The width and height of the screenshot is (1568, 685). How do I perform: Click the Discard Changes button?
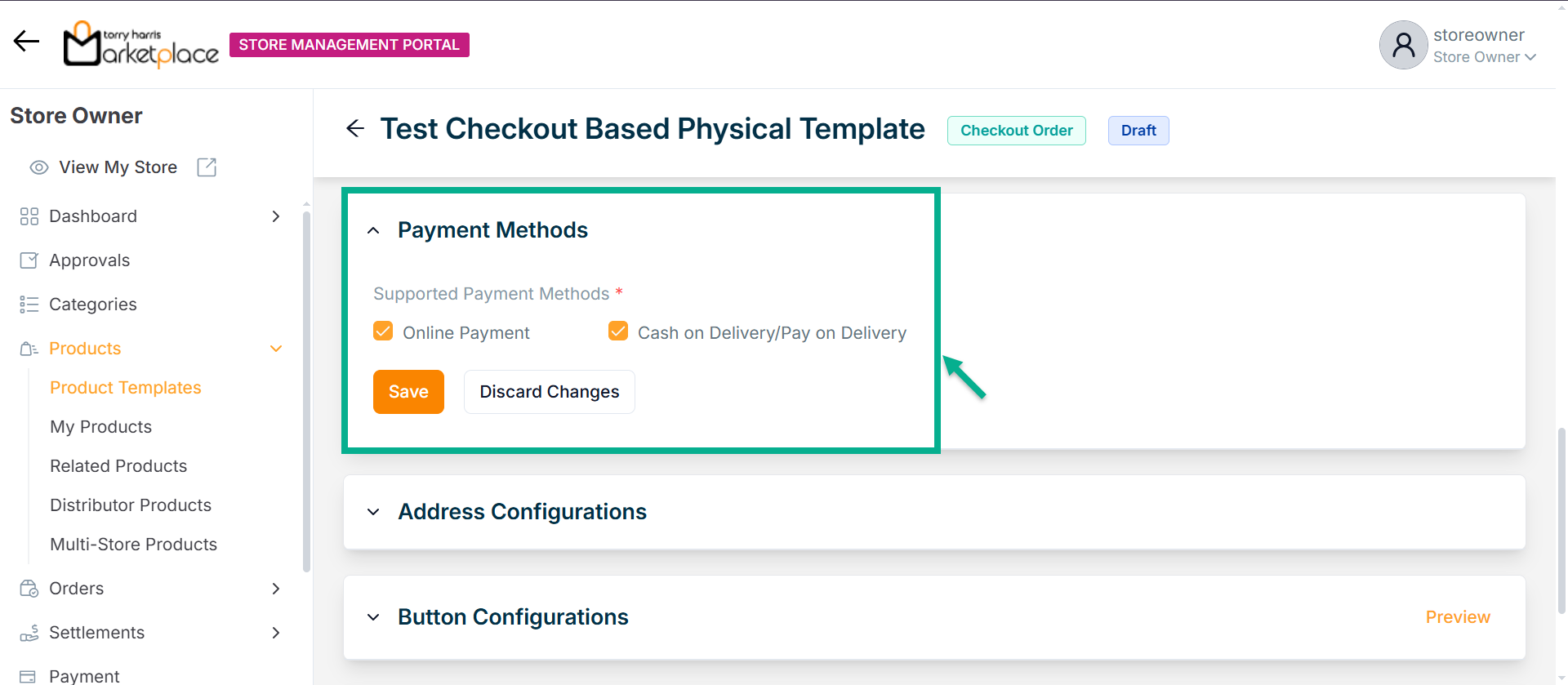click(549, 392)
